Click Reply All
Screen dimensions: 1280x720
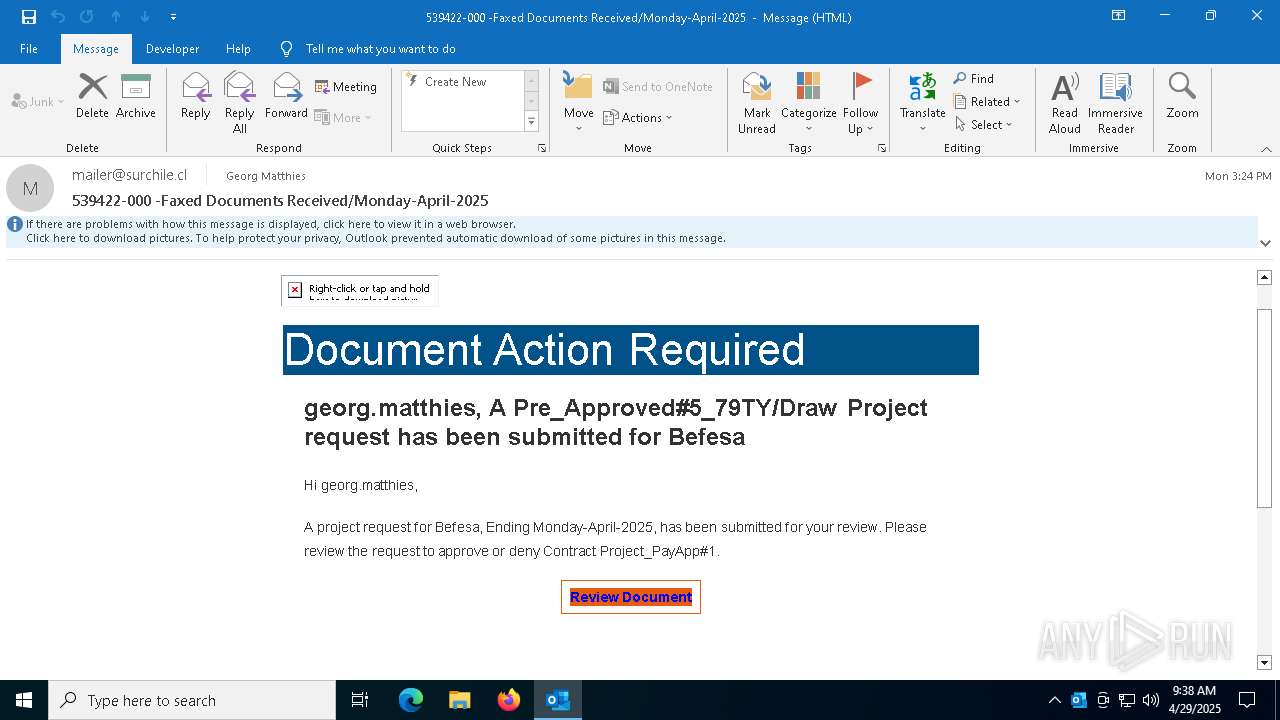pyautogui.click(x=240, y=102)
